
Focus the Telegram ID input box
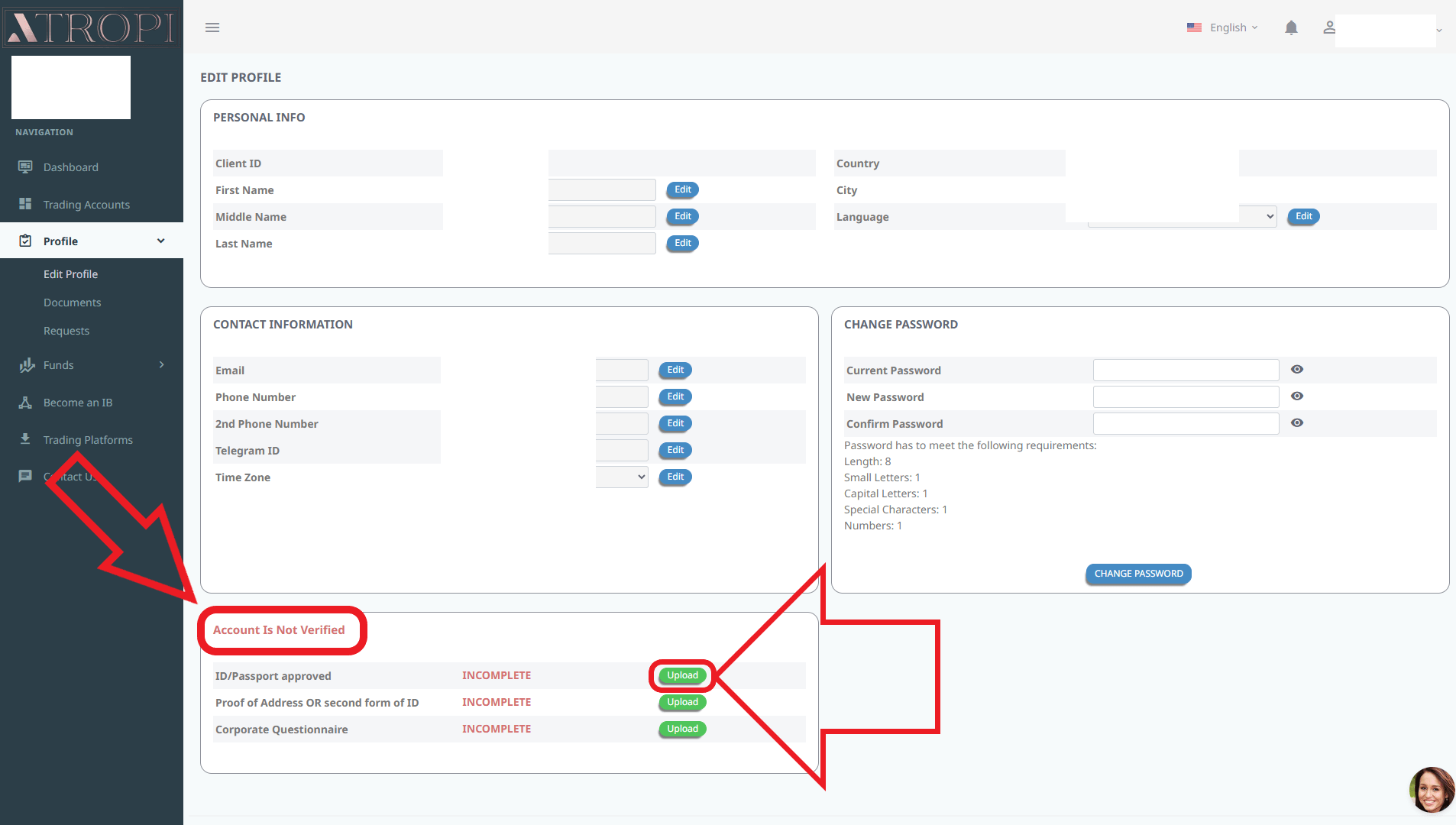coord(622,450)
